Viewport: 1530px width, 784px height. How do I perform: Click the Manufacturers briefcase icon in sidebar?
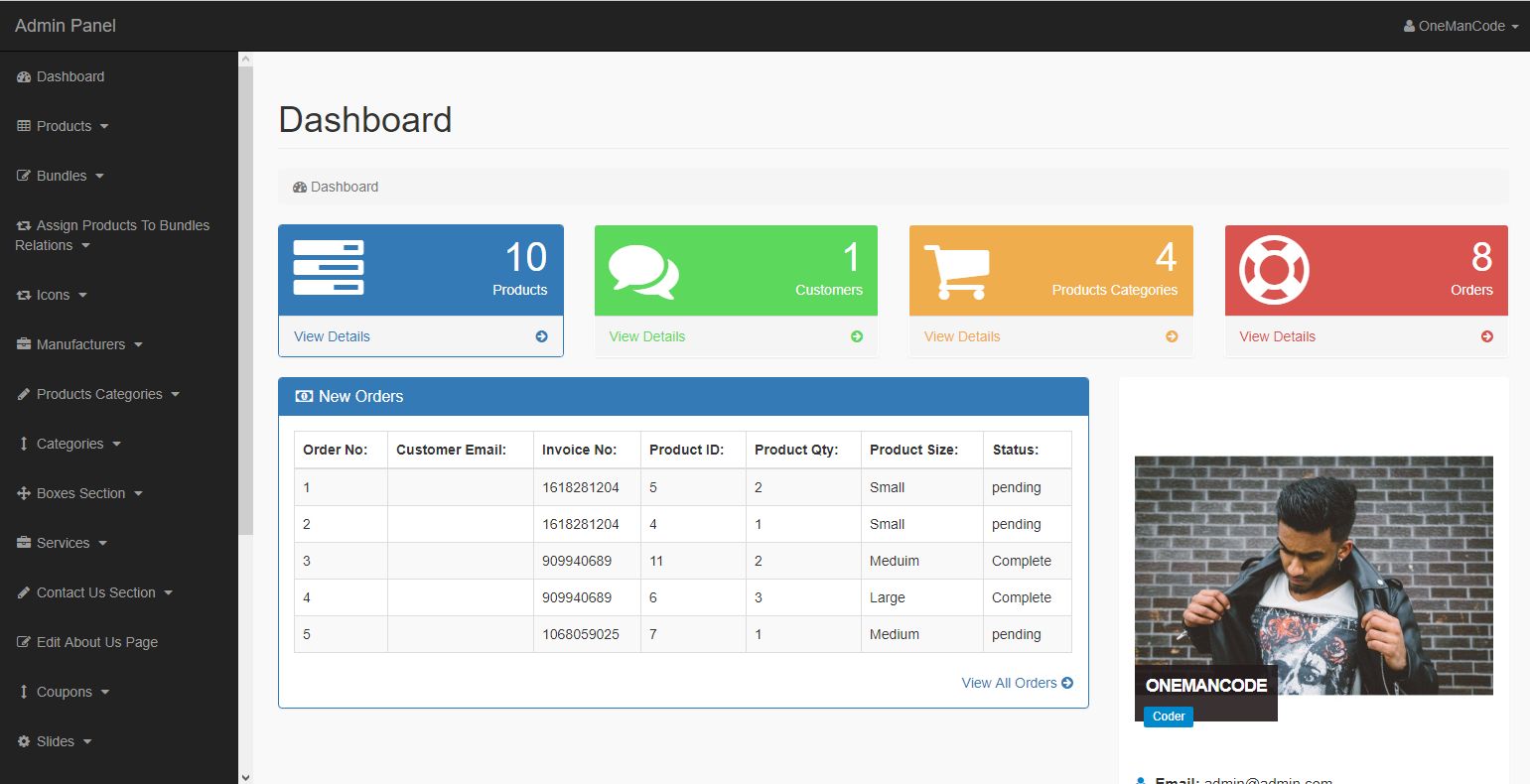click(x=24, y=344)
